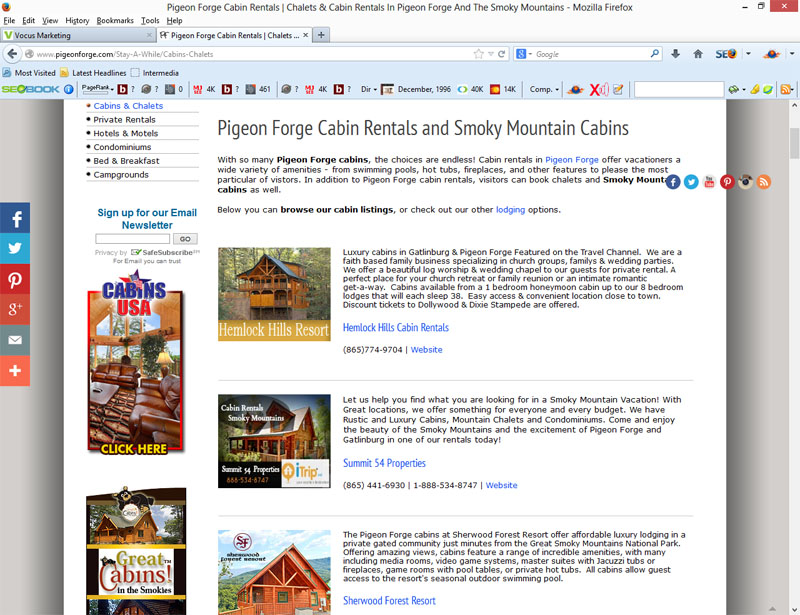The height and width of the screenshot is (615, 800).
Task: Open the Campgrounds sidebar link
Action: click(x=121, y=175)
